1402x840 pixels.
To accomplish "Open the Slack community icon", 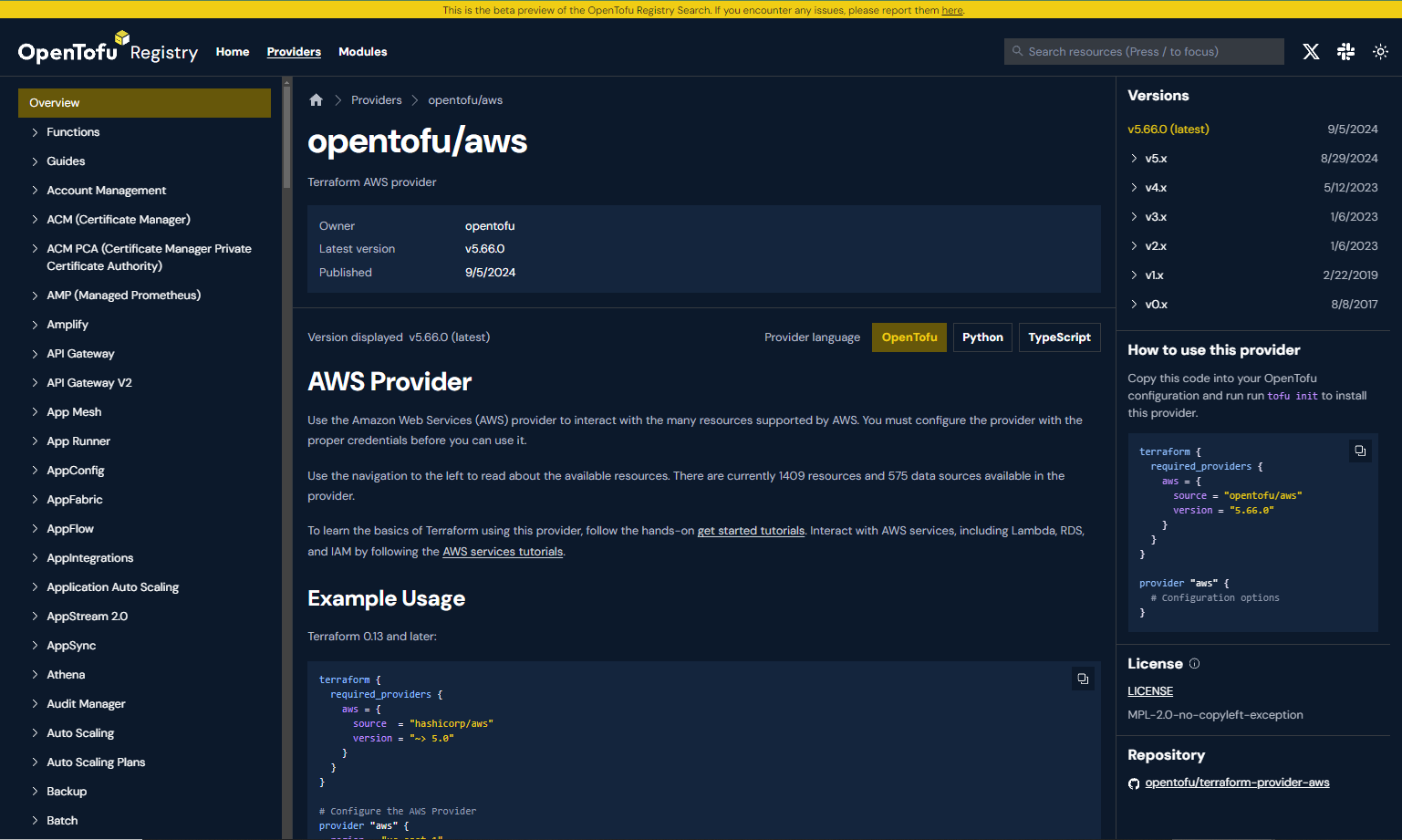I will pyautogui.click(x=1345, y=52).
